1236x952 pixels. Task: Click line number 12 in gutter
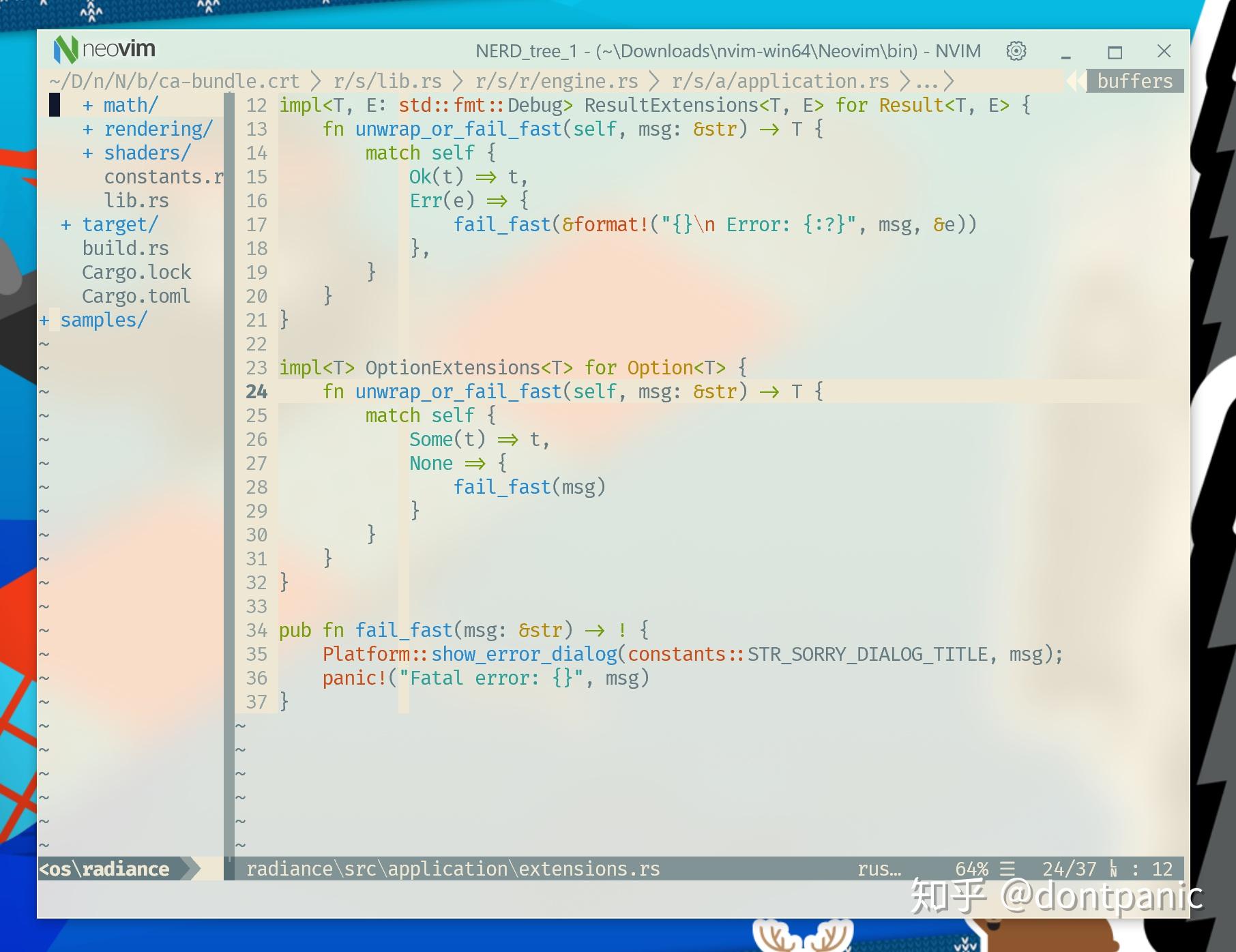(x=256, y=106)
